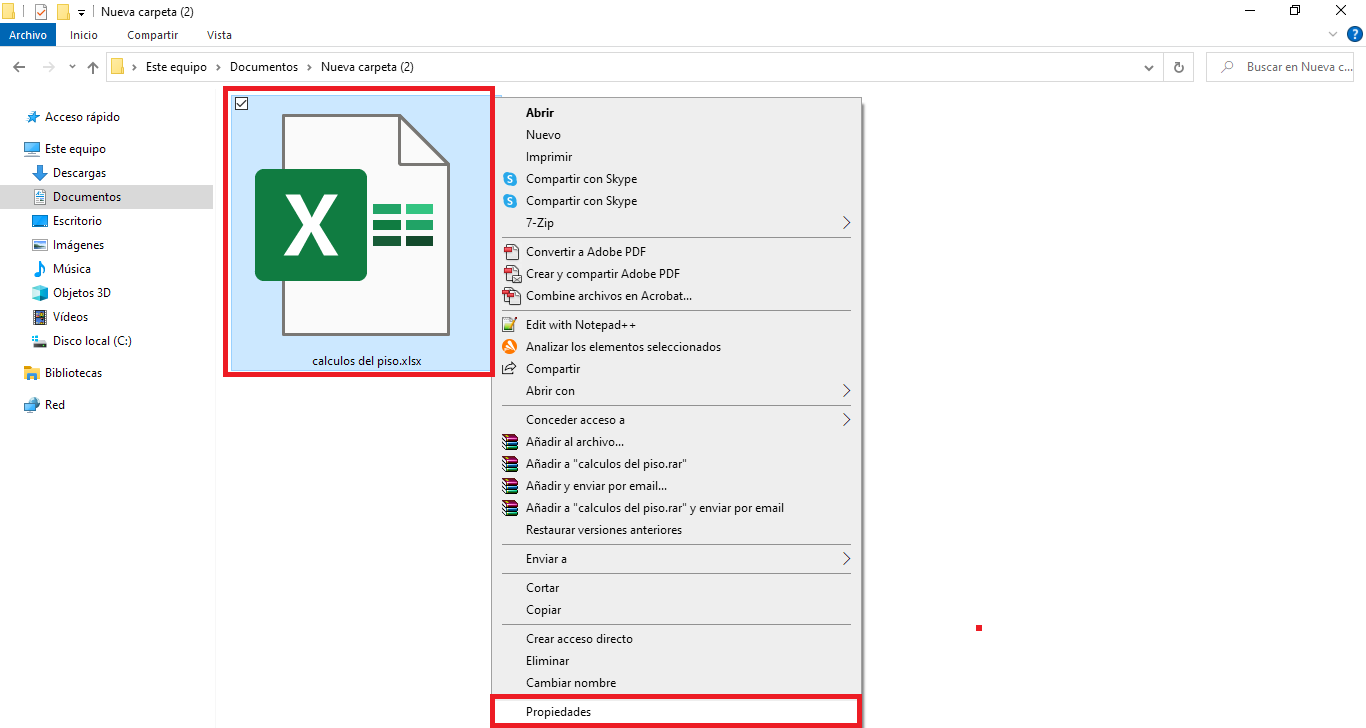
Task: Choose Eliminar in the context menu
Action: (676, 661)
